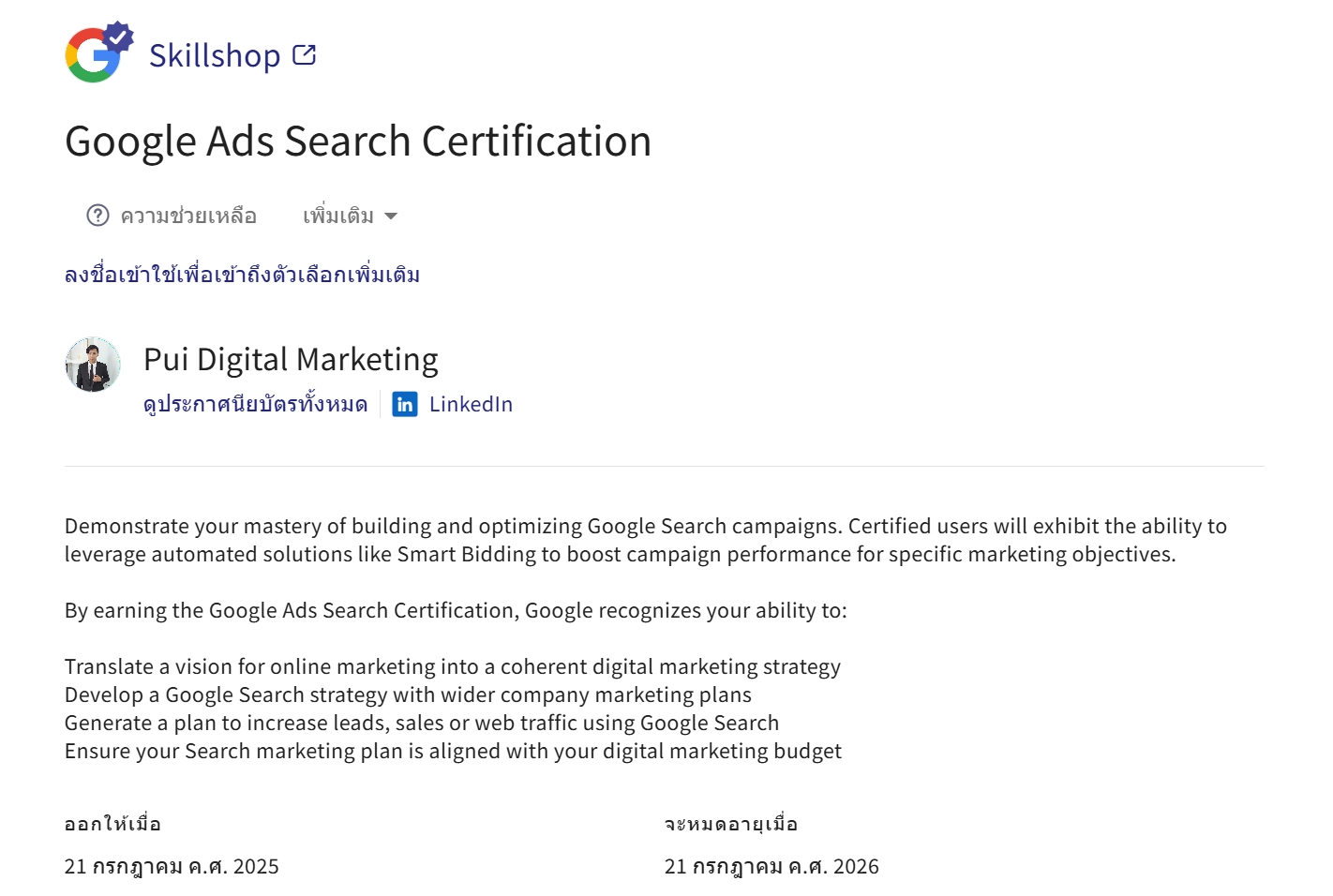Screen dimensions: 1333x896
Task: Click the LinkedIn logo icon
Action: 405,404
